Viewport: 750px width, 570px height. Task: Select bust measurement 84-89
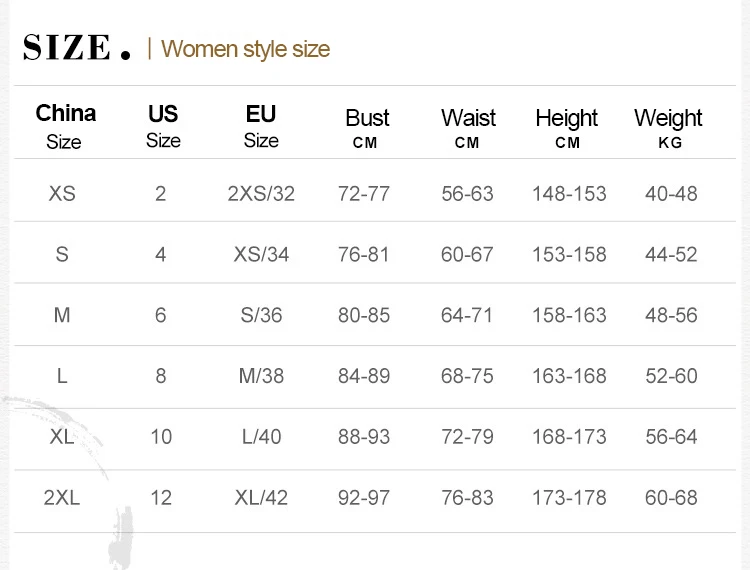(364, 376)
